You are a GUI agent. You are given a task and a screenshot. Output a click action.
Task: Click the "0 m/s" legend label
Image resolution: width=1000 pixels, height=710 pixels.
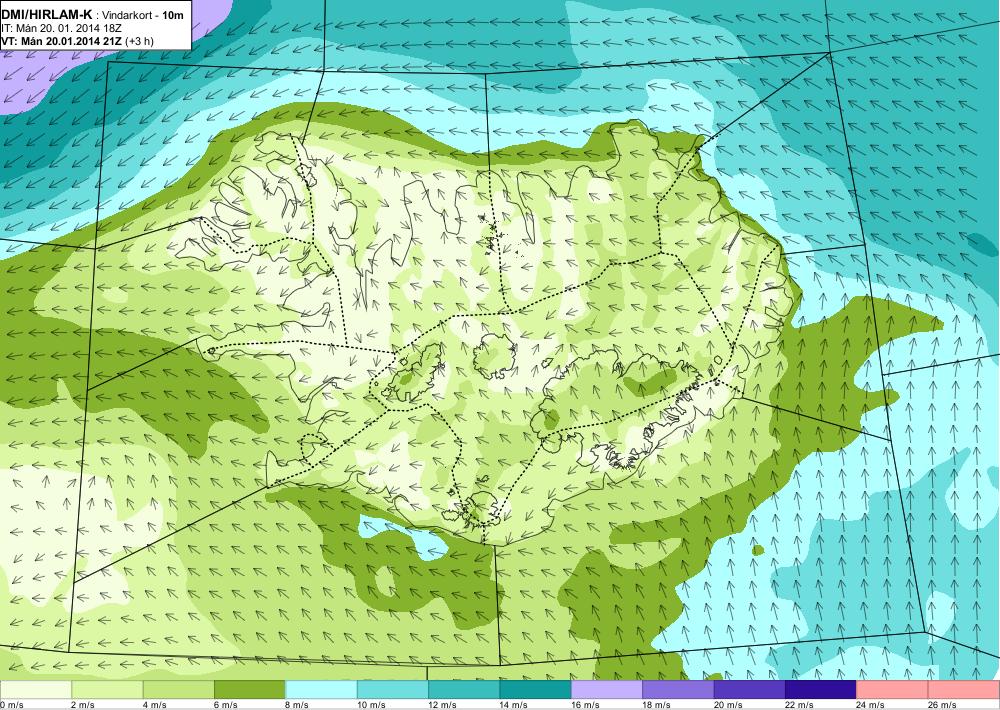coord(11,705)
